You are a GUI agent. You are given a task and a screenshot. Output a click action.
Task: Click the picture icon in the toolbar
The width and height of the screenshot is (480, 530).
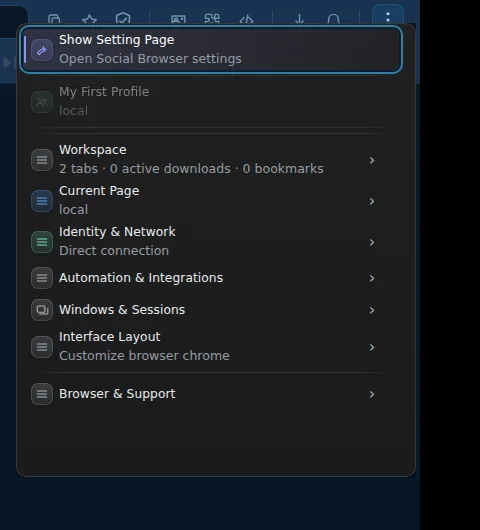click(178, 19)
